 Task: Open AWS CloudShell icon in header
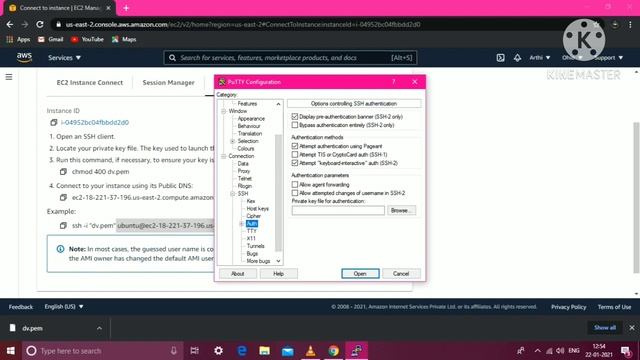pos(500,58)
